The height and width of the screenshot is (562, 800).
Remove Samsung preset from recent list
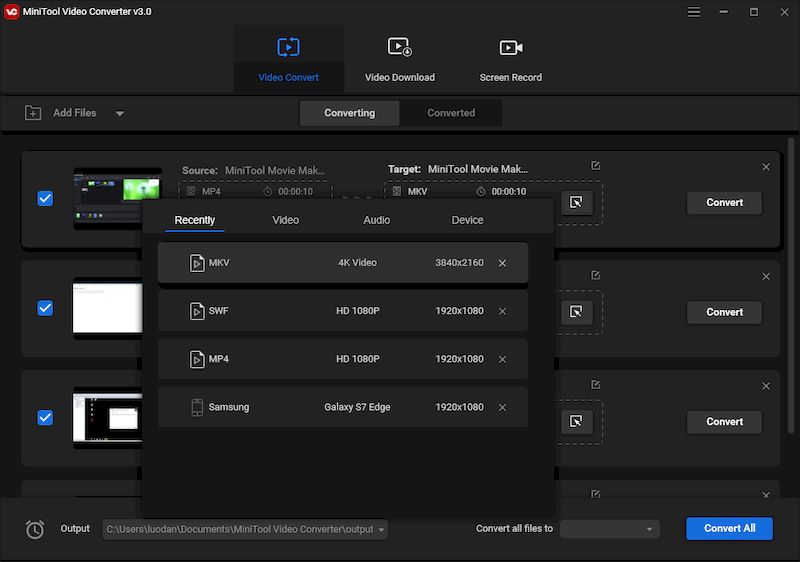tap(503, 407)
